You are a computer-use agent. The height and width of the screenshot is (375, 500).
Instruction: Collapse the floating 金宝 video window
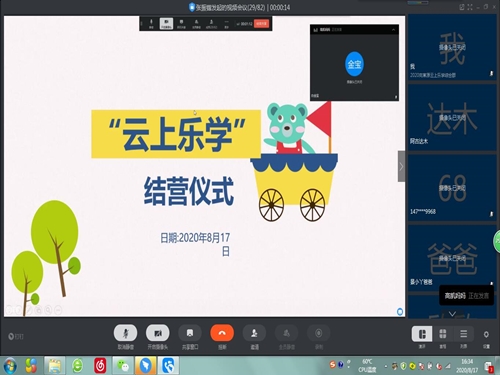(x=393, y=30)
